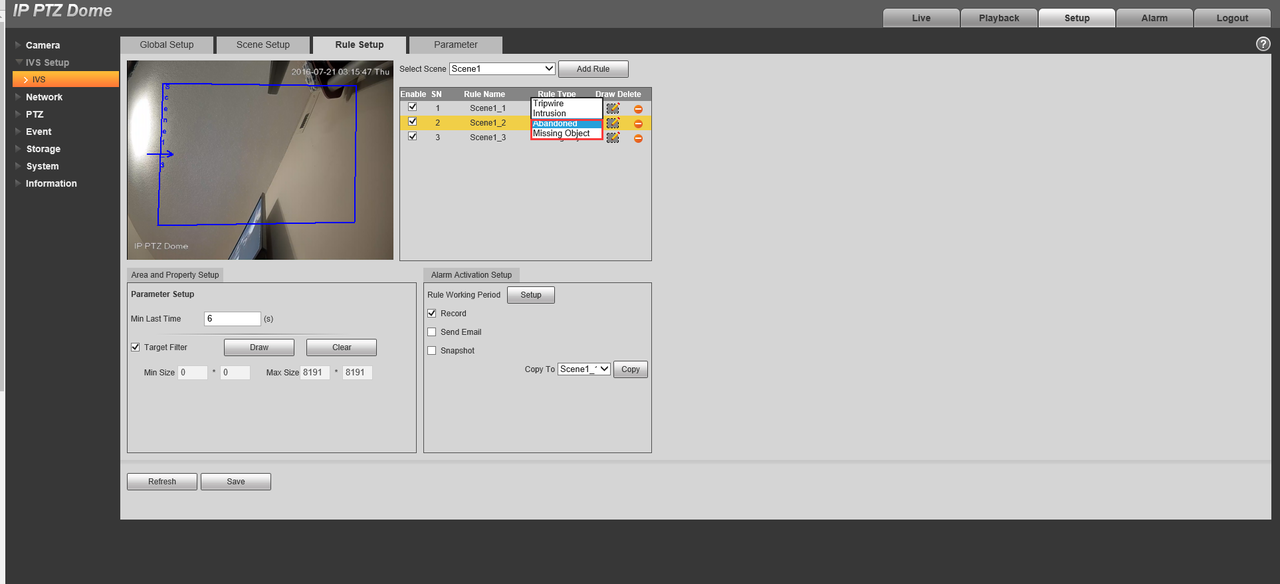The image size is (1280, 584).
Task: Select the Scene1_1 rule name cell
Action: (x=487, y=108)
